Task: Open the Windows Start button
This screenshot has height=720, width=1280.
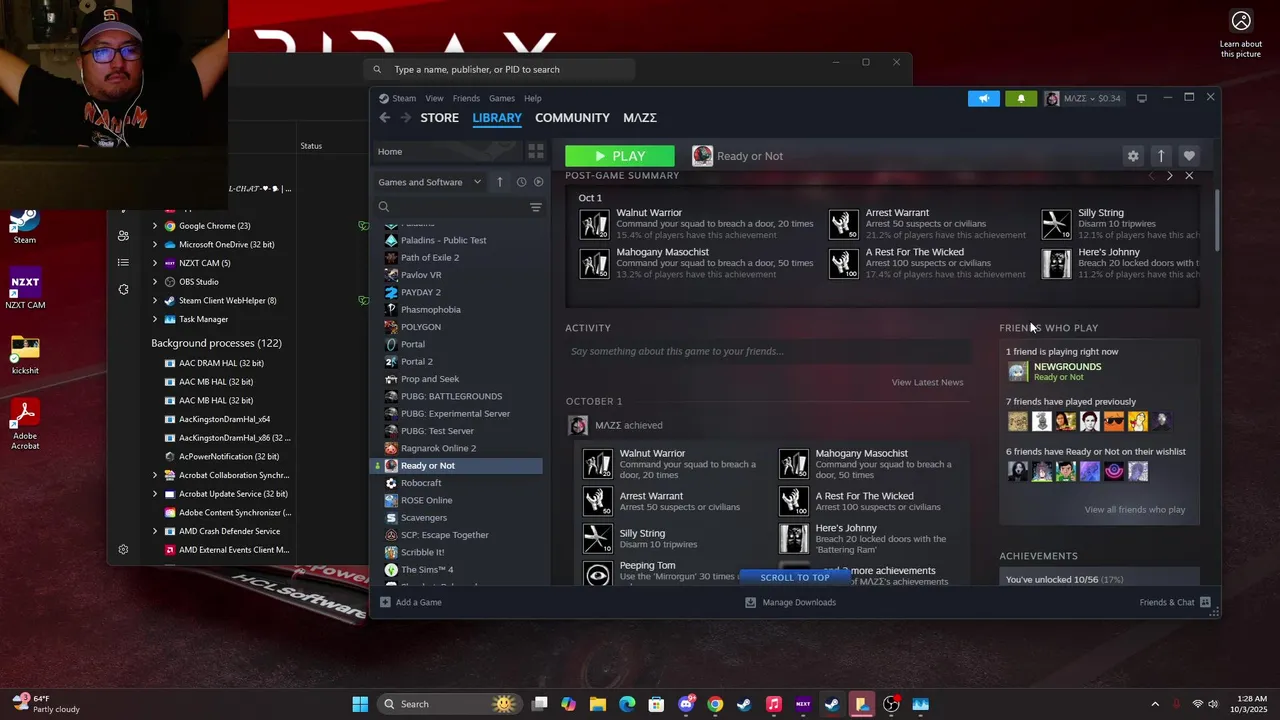Action: pyautogui.click(x=360, y=704)
